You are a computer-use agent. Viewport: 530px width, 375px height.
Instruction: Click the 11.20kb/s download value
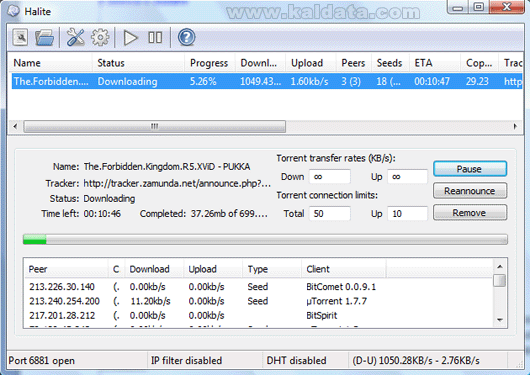[150, 301]
